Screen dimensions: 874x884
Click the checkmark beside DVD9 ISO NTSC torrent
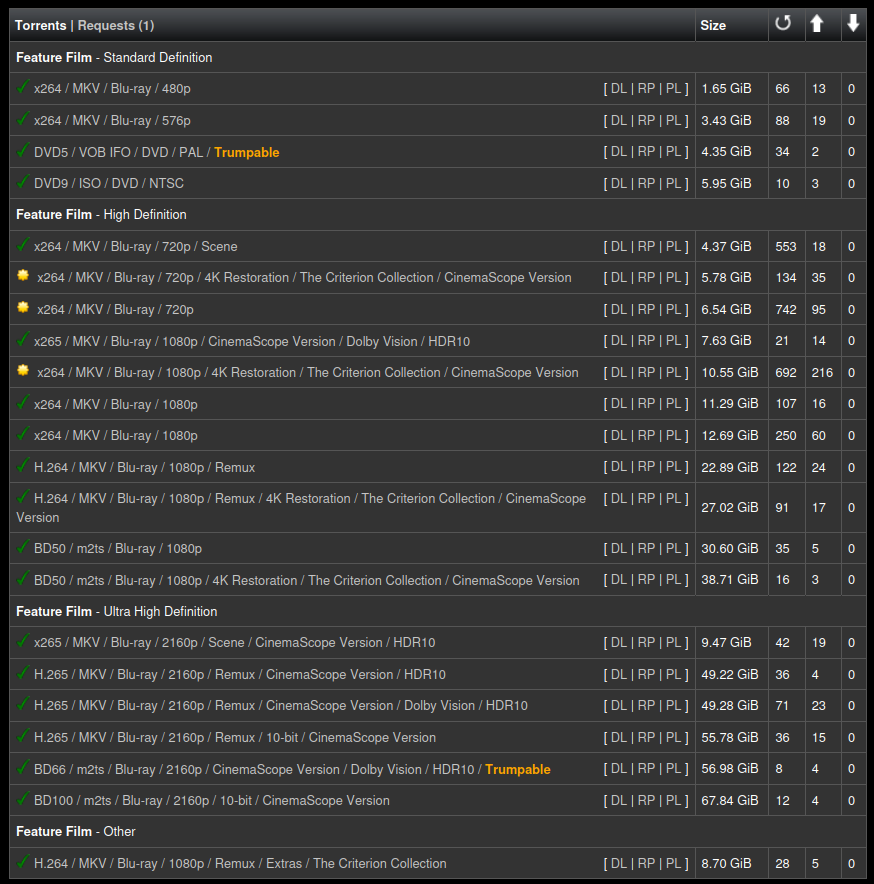click(x=23, y=182)
